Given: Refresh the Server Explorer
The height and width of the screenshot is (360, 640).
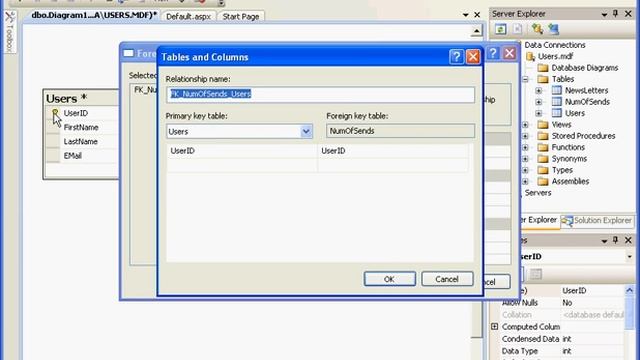Looking at the screenshot, I should [x=500, y=29].
